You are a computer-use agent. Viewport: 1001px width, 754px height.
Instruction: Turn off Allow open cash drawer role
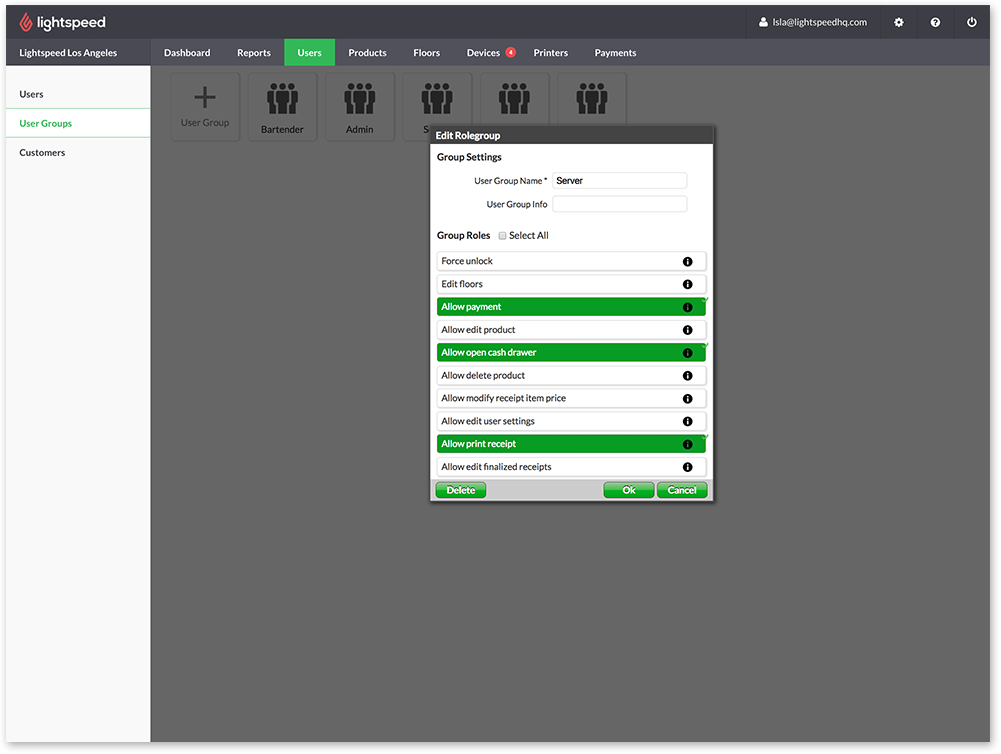pyautogui.click(x=558, y=353)
